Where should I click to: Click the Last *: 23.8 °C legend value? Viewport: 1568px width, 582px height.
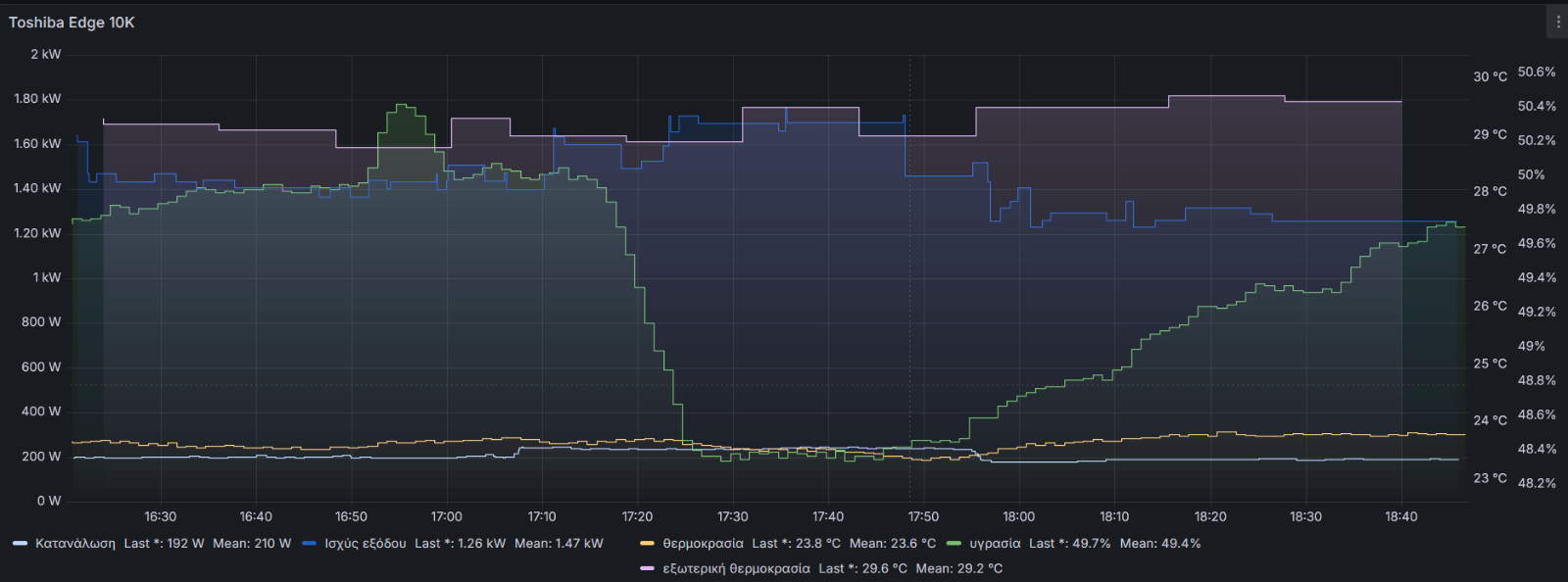tap(796, 543)
